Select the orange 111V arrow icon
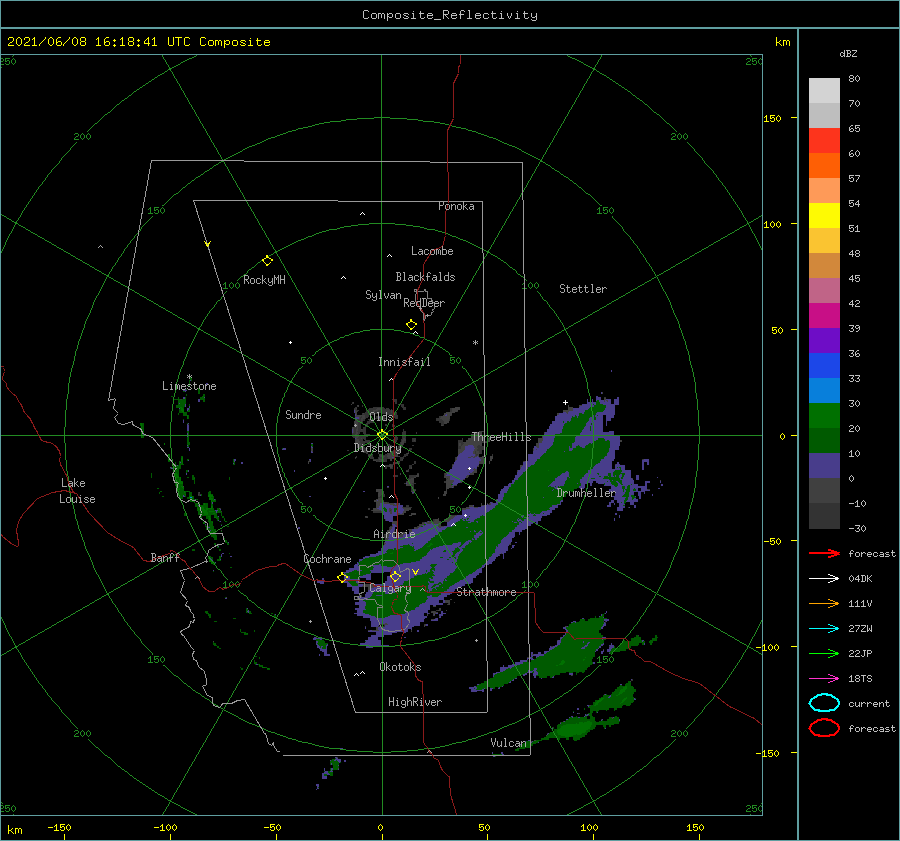Image resolution: width=900 pixels, height=841 pixels. [824, 603]
